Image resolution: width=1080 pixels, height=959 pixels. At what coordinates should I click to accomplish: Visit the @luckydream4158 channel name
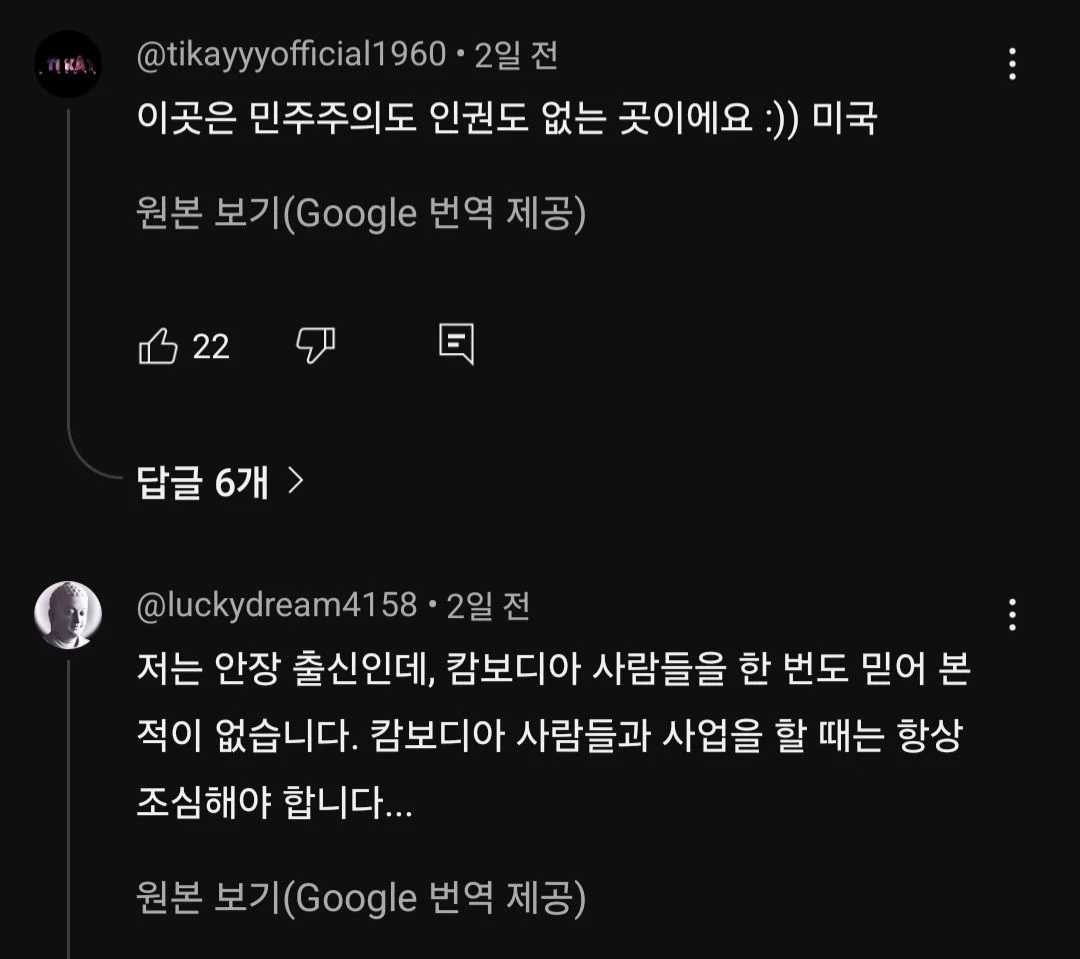coord(276,605)
